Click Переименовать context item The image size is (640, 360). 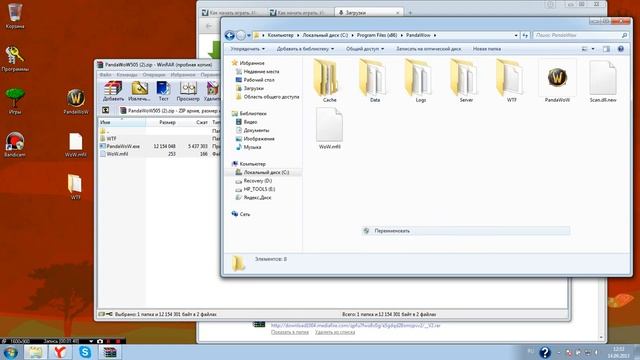click(466, 231)
